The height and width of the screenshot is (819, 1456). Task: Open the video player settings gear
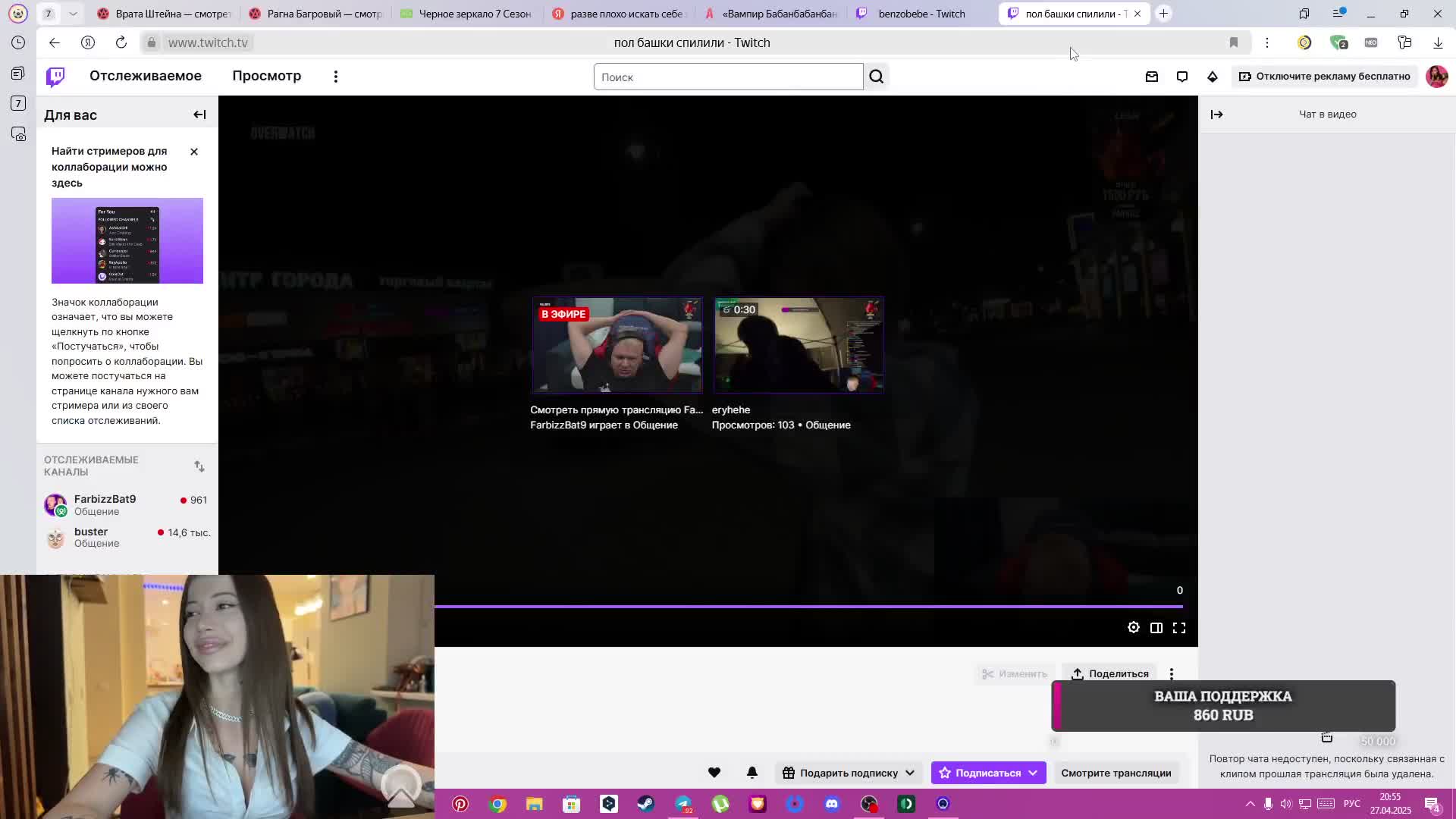tap(1134, 628)
